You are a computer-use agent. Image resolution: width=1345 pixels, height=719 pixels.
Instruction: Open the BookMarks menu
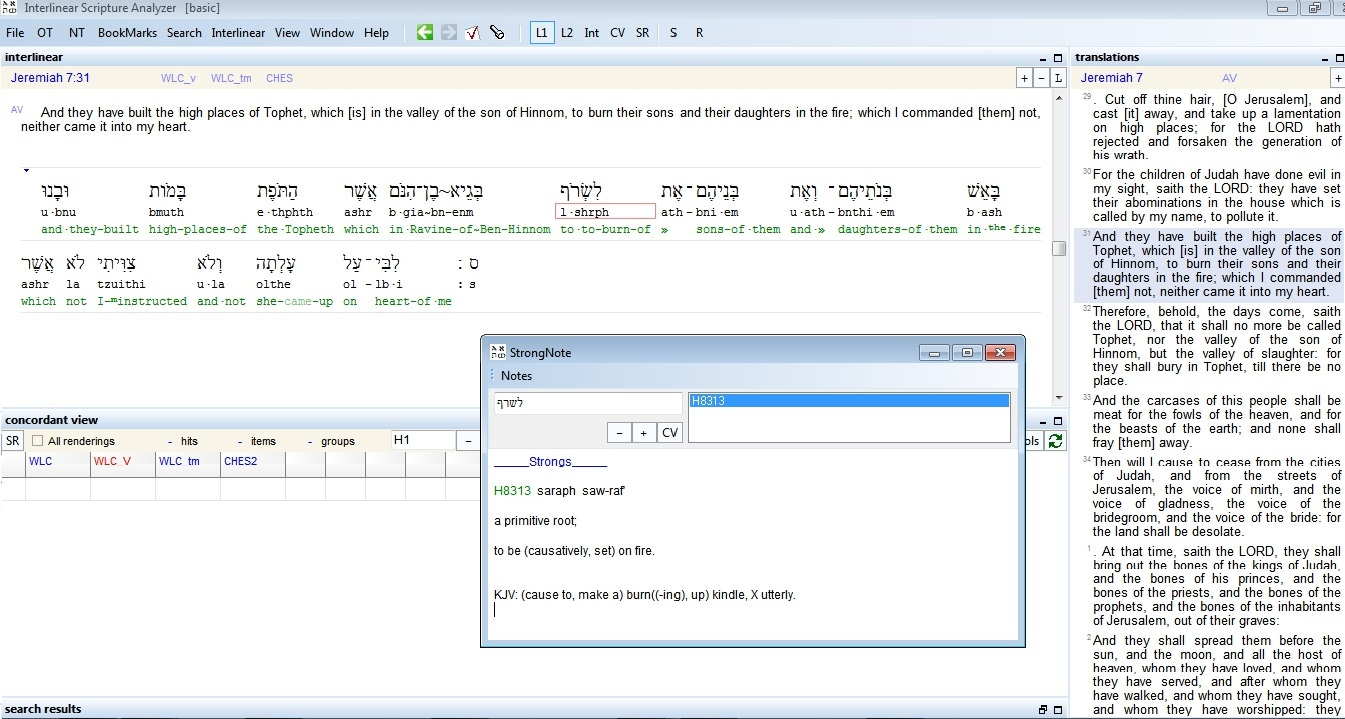coord(127,33)
